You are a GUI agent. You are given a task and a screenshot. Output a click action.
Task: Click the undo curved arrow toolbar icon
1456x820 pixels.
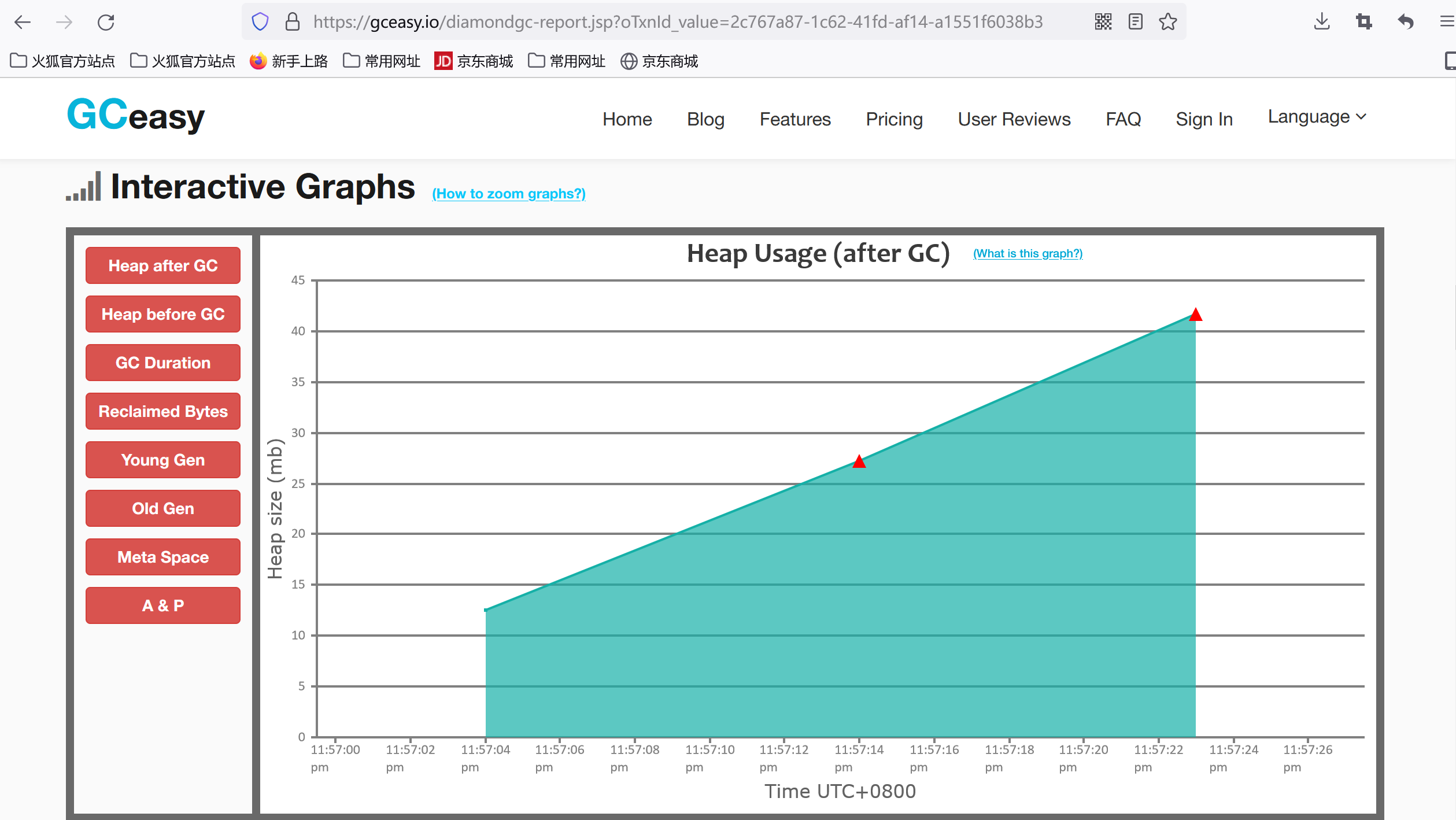point(1406,22)
